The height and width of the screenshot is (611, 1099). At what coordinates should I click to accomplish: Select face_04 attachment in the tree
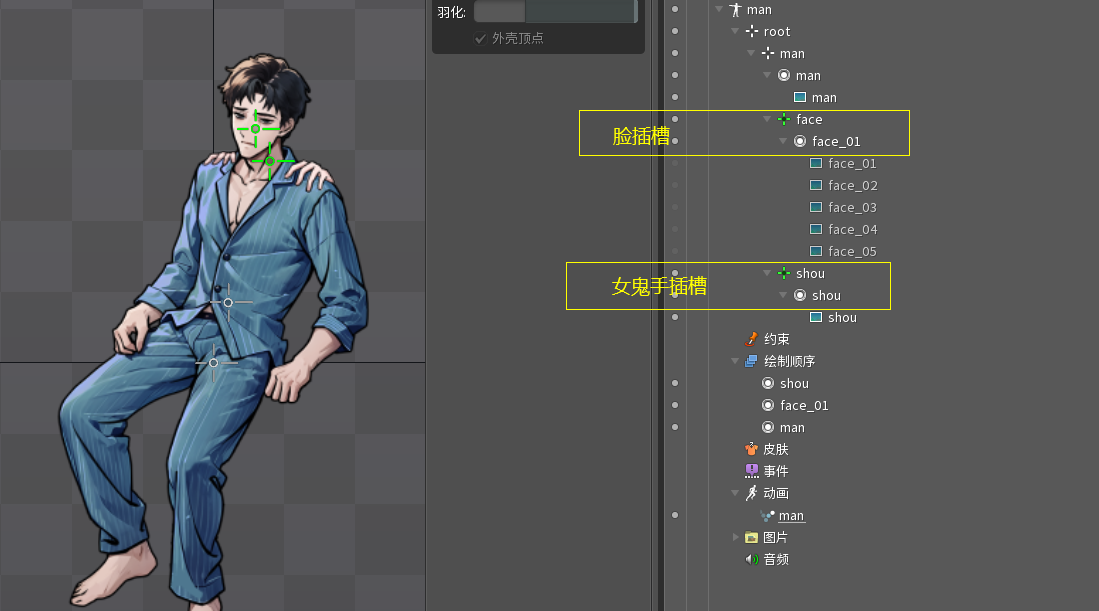852,230
